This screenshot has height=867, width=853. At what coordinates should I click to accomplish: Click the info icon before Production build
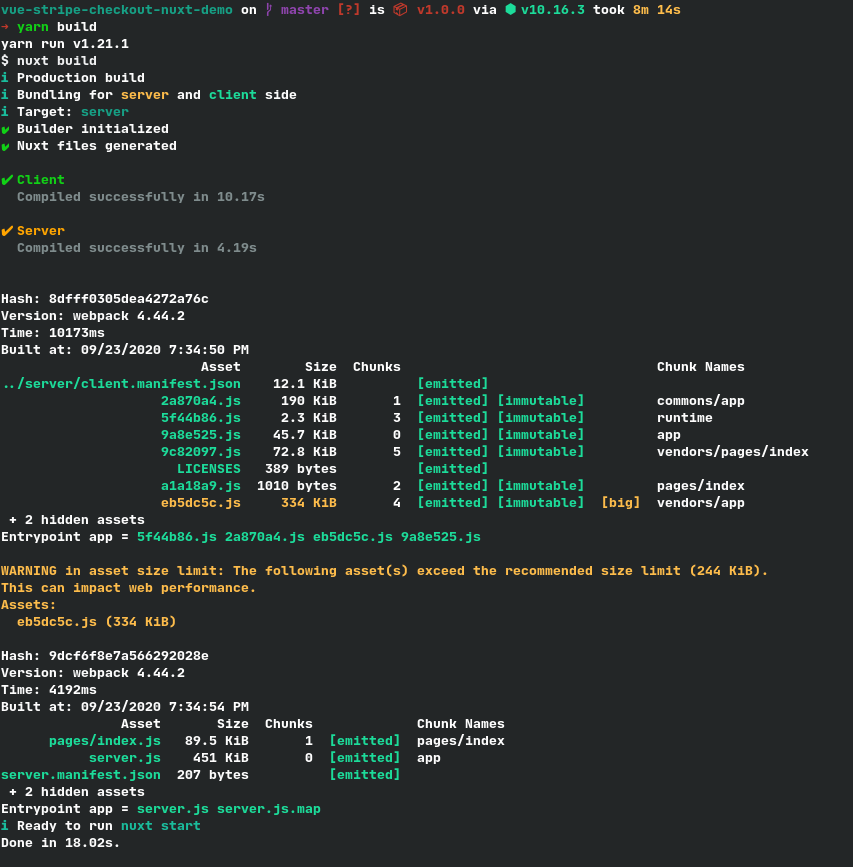tap(4, 77)
